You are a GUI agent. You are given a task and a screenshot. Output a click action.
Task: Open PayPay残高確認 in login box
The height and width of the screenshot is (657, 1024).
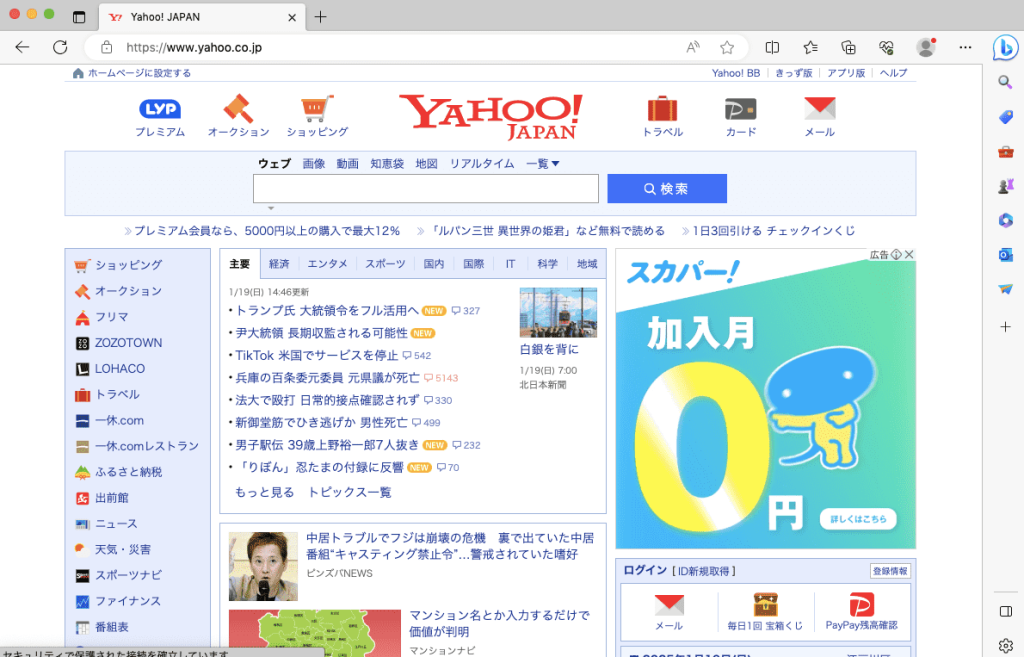pos(861,611)
